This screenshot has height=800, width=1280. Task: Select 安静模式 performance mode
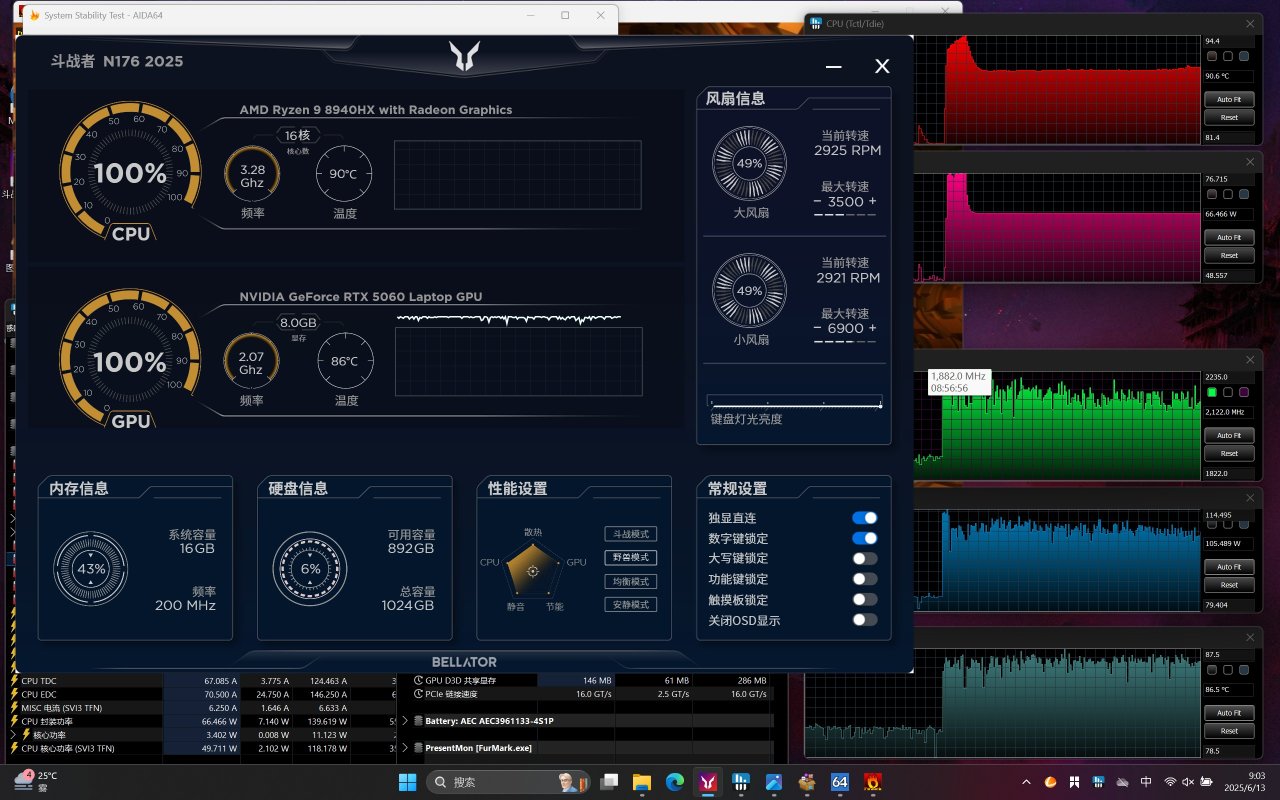[630, 605]
